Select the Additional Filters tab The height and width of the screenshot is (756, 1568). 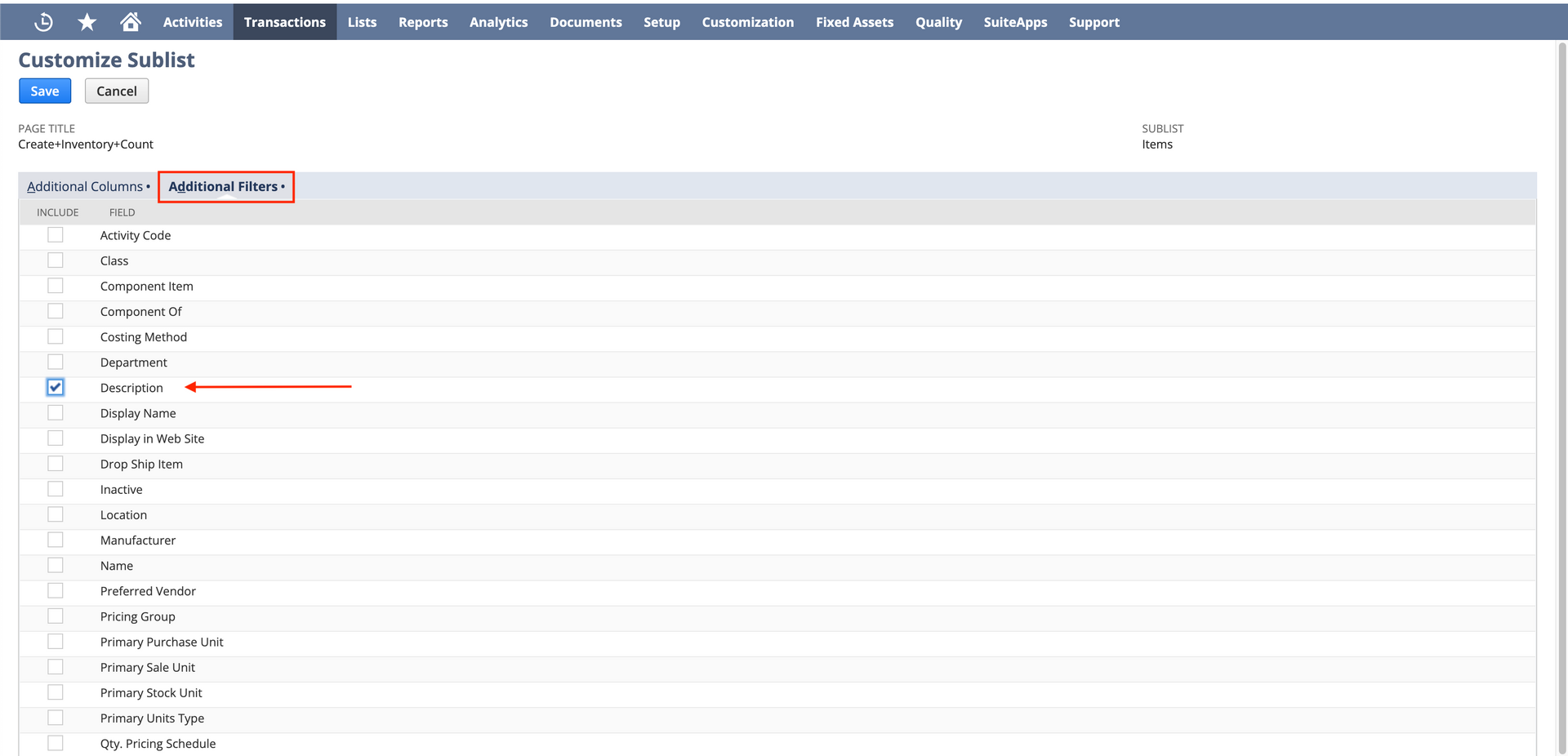223,187
